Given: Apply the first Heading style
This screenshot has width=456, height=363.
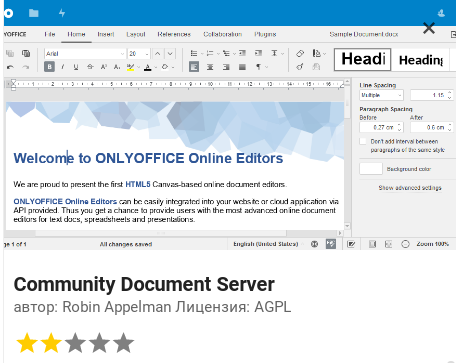Looking at the screenshot, I should 363,59.
